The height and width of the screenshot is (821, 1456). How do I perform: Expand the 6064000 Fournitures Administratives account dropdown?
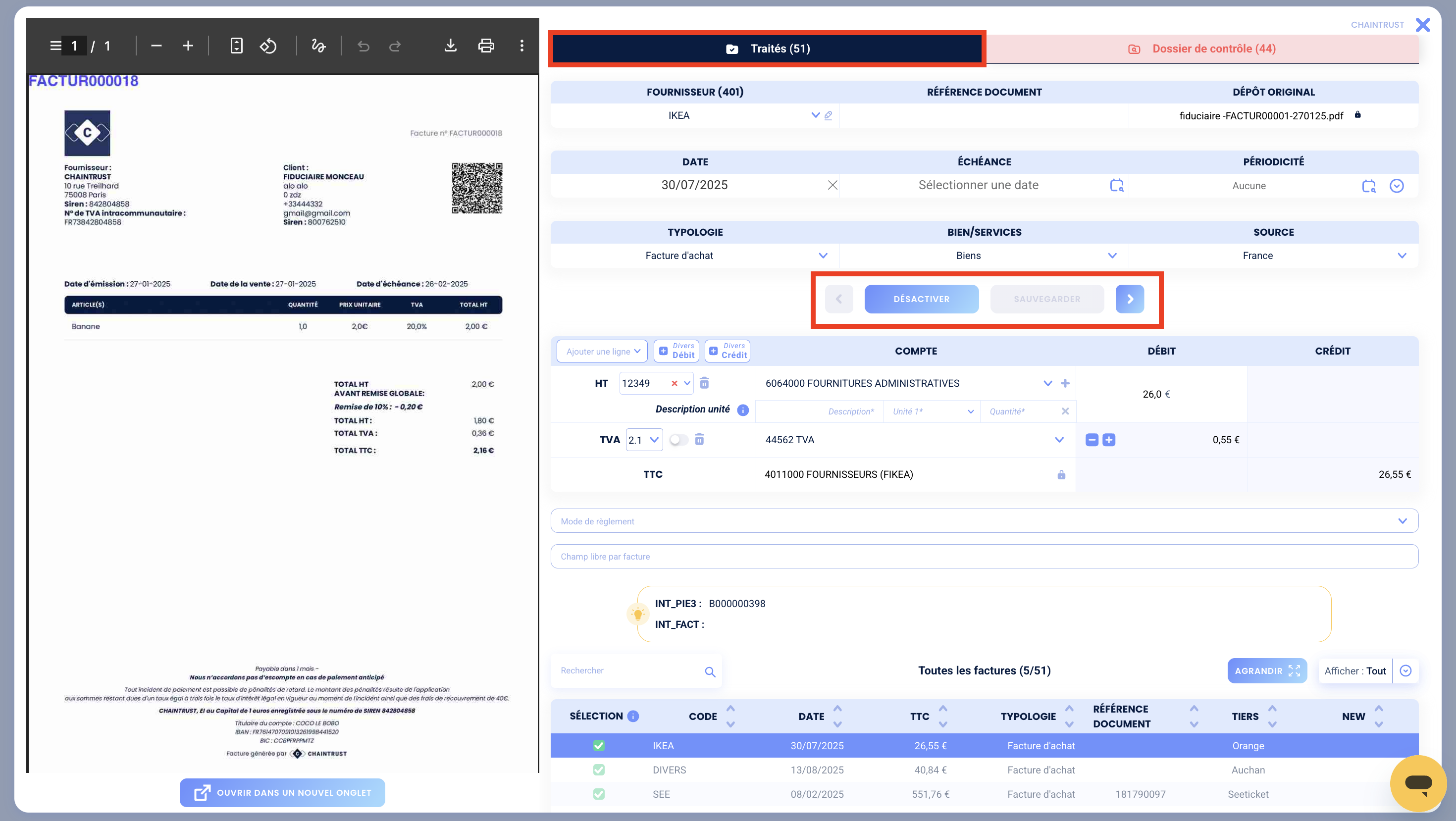click(x=1047, y=383)
